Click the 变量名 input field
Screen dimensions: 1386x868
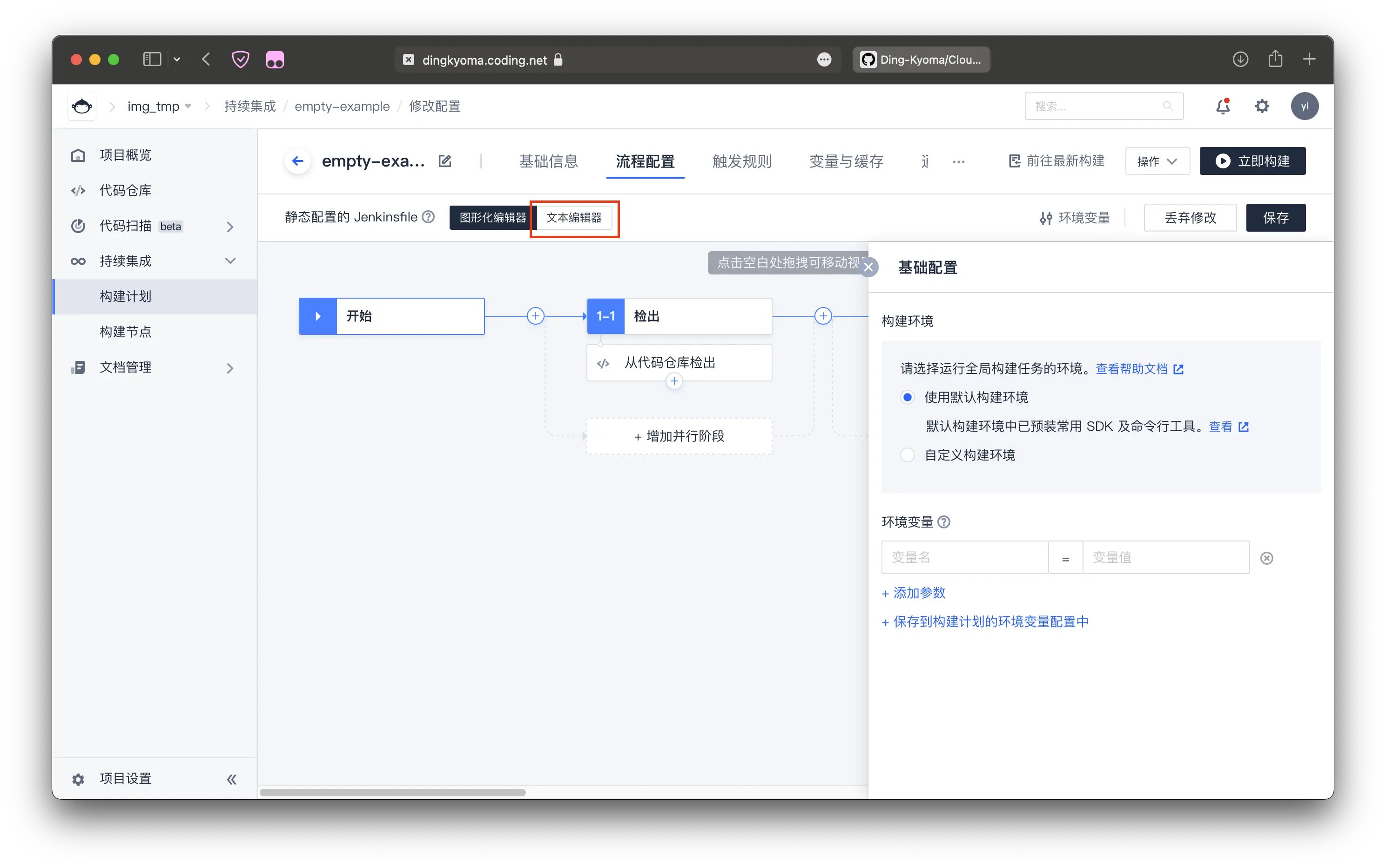[x=964, y=557]
